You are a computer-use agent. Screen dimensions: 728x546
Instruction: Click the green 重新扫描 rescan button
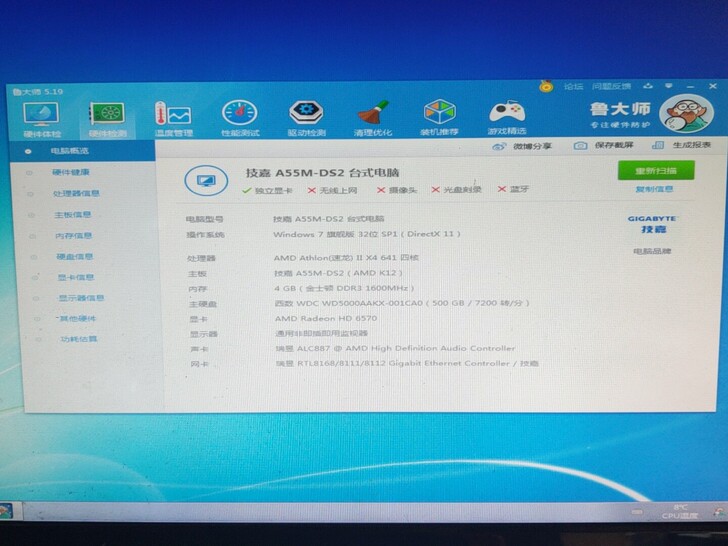656,170
